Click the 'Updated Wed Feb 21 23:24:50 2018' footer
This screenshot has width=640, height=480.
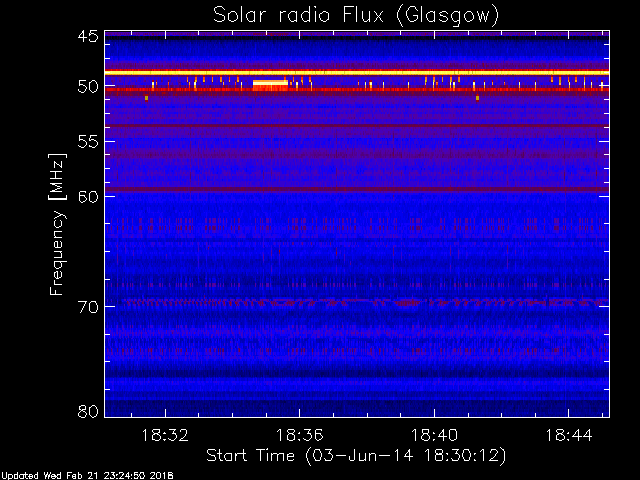(x=87, y=476)
